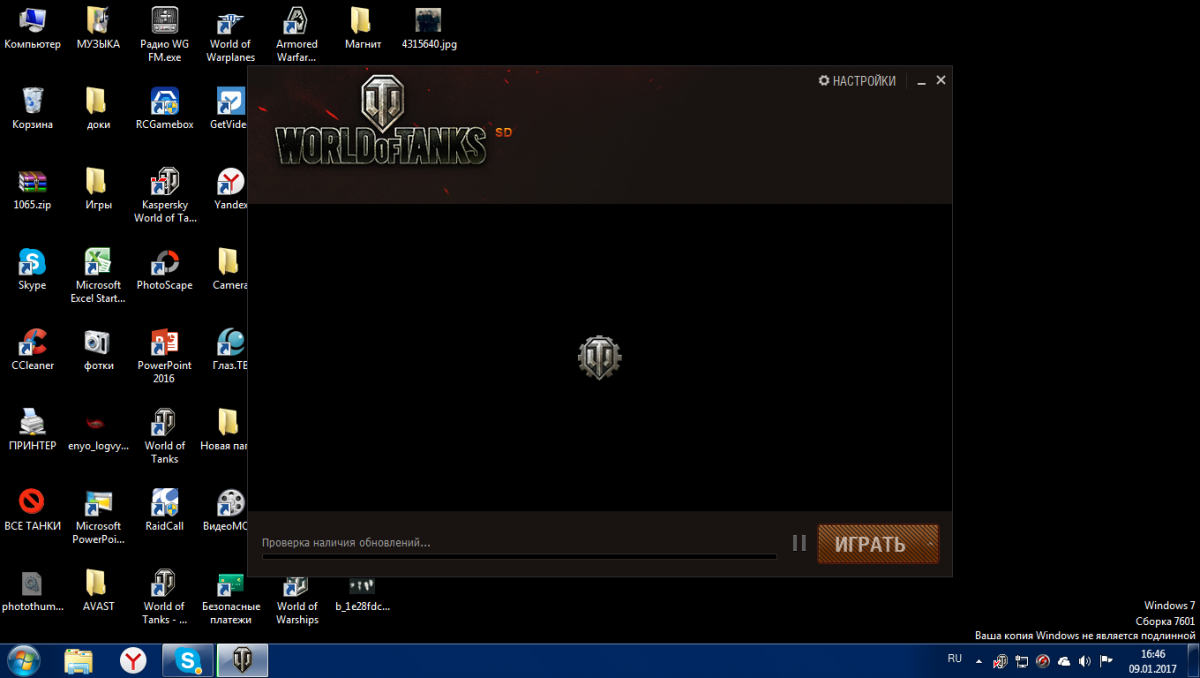Select Корзина recycle bin icon
Viewport: 1200px width, 678px height.
[x=32, y=108]
